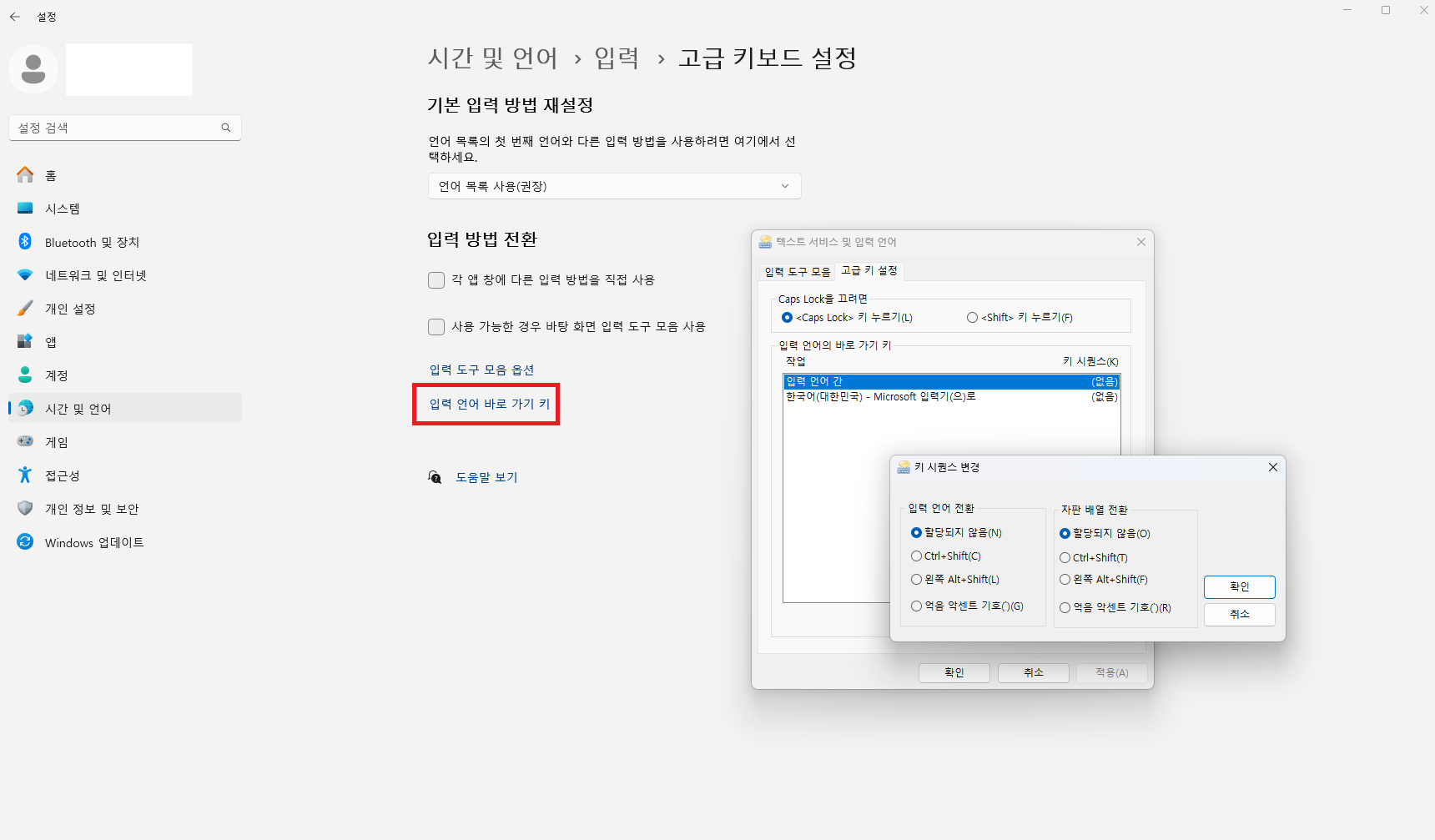Choose 왼쪽 Alt+Shift(L) for input language
Image resolution: width=1435 pixels, height=840 pixels.
coord(916,580)
